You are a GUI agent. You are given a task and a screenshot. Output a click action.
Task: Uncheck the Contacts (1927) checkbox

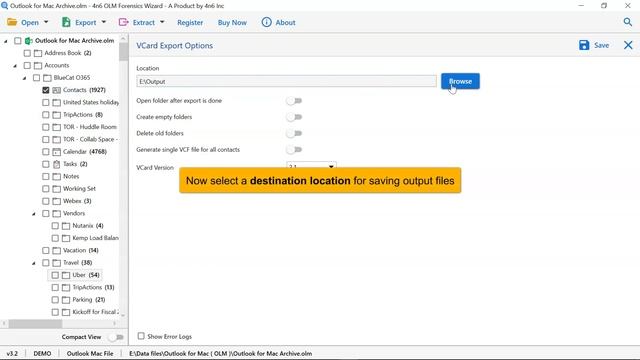[46, 90]
